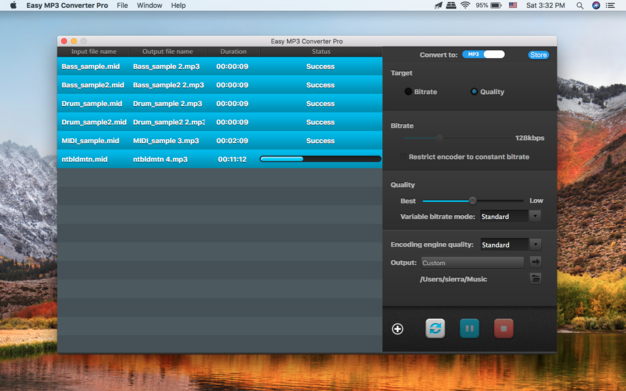This screenshot has height=391, width=626.
Task: Sort by Input file name column header
Action: 94,52
